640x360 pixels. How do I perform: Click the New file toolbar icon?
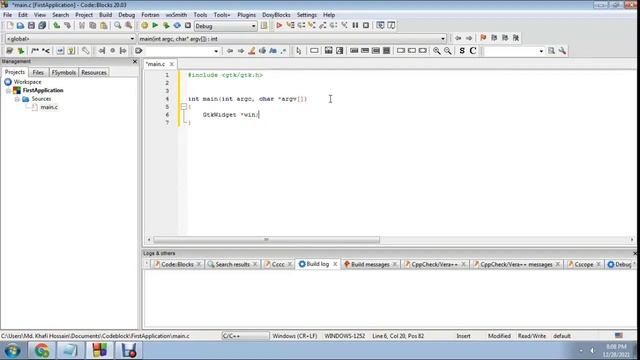click(10, 26)
